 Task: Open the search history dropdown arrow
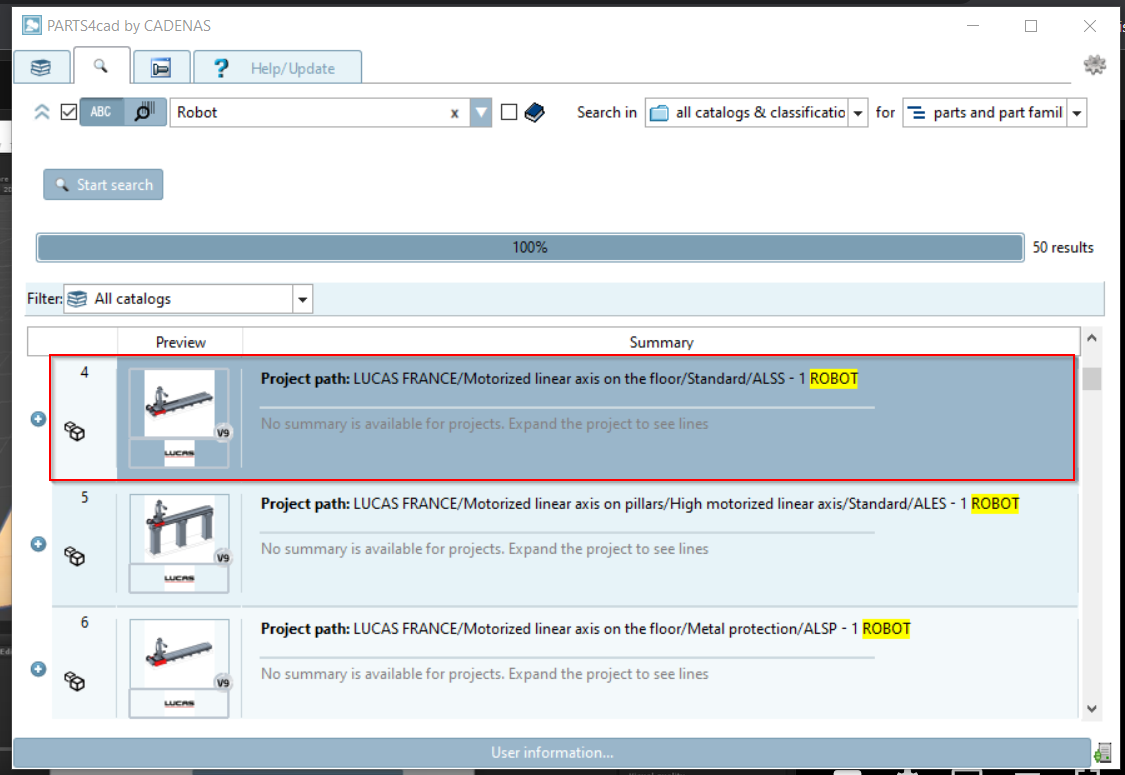[481, 113]
